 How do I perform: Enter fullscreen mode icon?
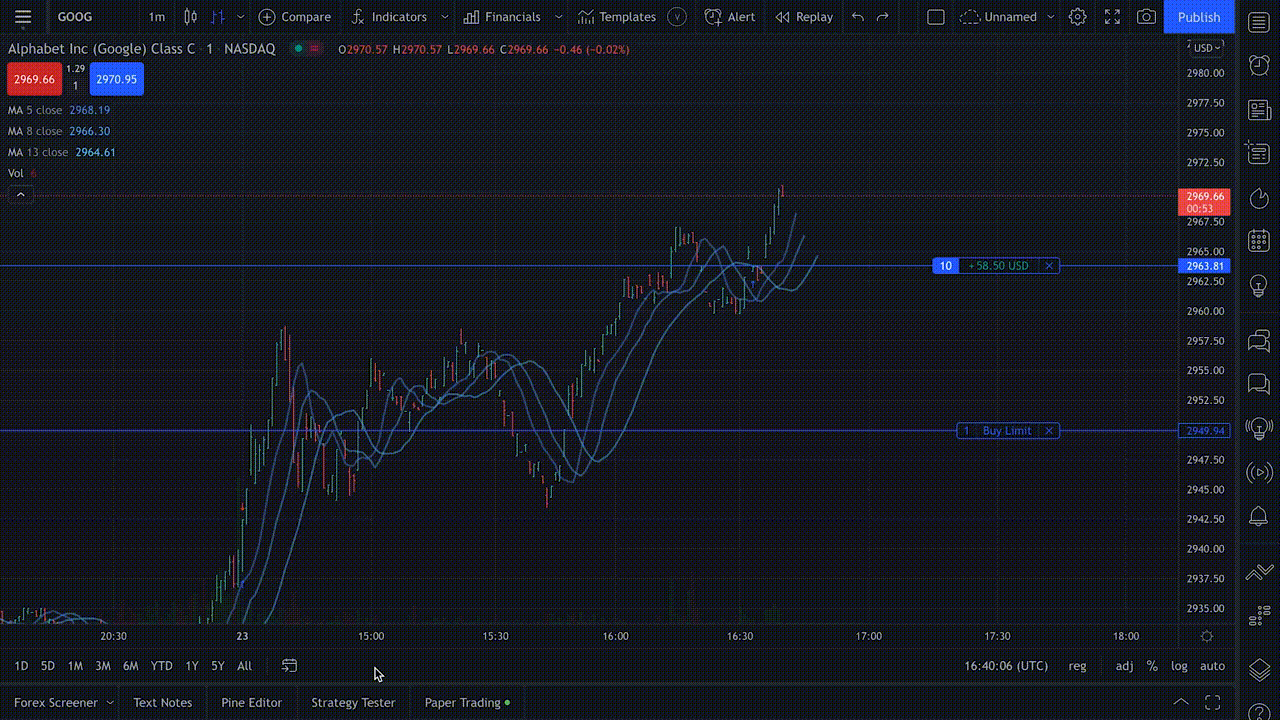tap(1112, 17)
